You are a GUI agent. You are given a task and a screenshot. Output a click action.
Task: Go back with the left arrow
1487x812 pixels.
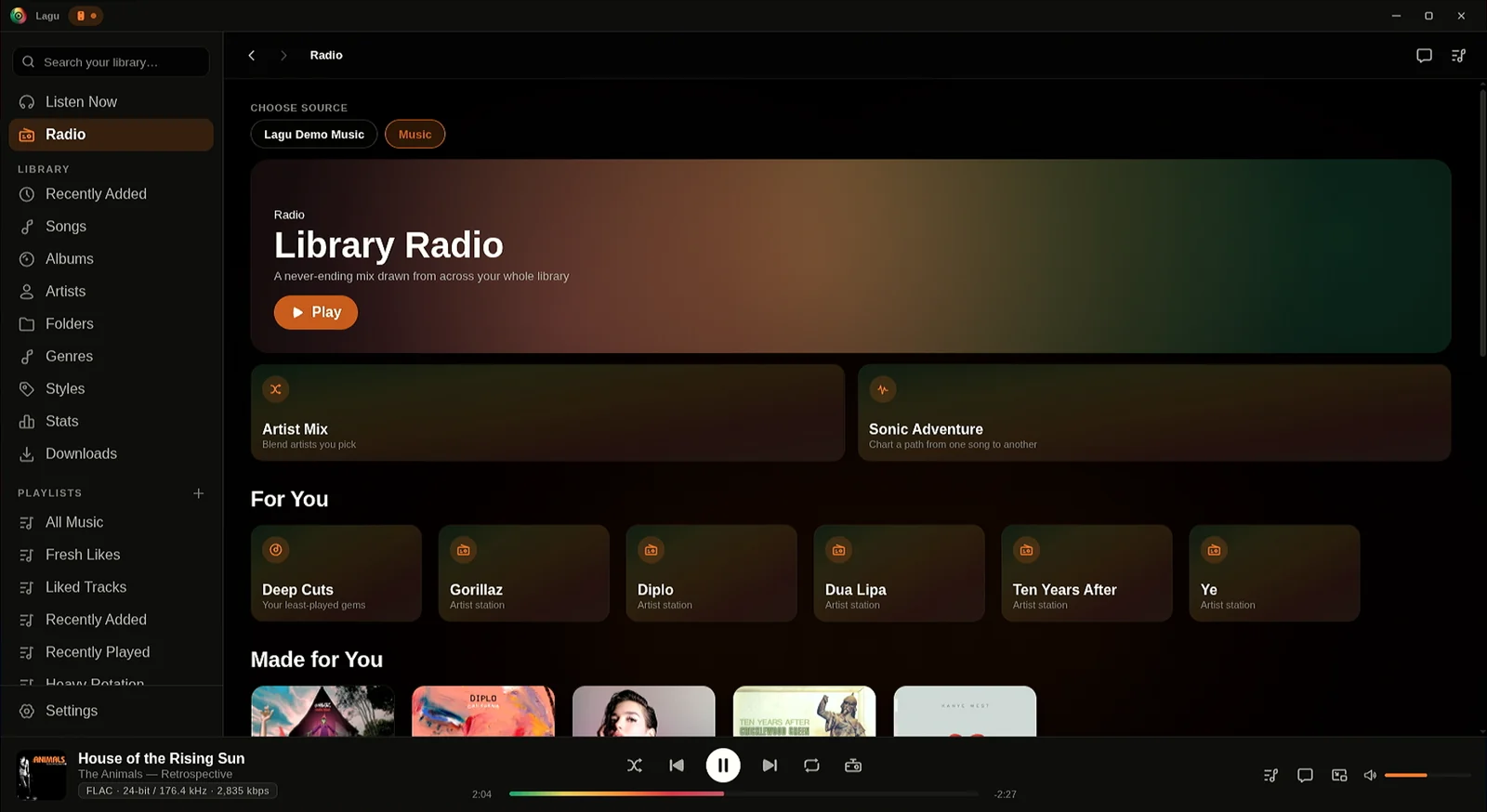coord(251,56)
